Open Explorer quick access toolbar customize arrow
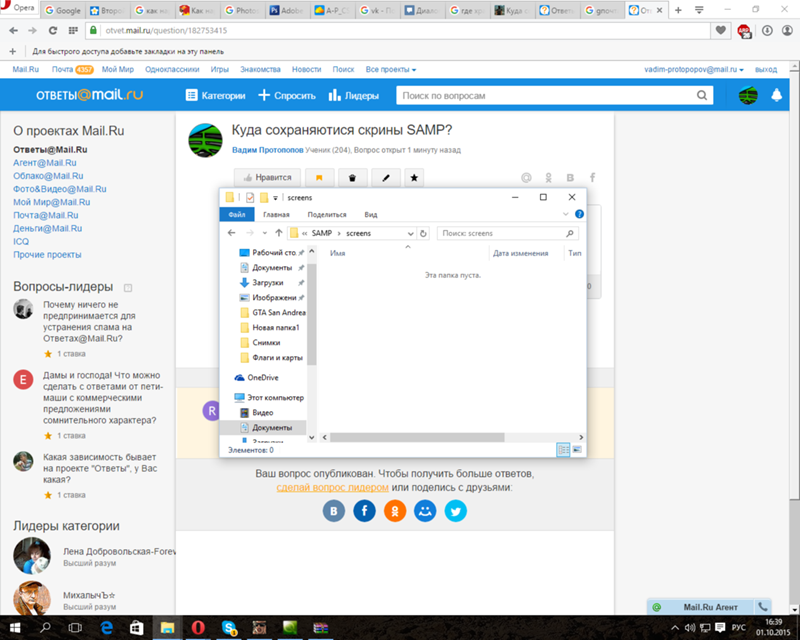The width and height of the screenshot is (800, 640). (x=276, y=198)
